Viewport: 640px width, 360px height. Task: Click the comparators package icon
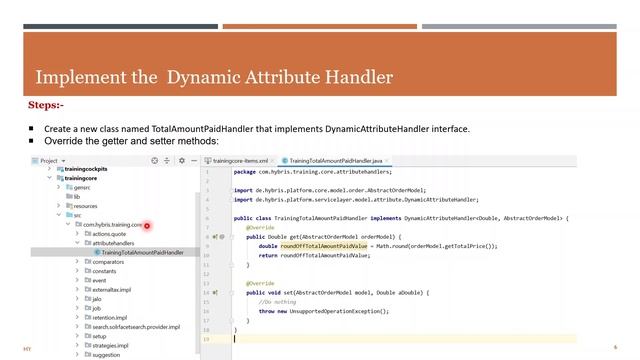(88, 262)
